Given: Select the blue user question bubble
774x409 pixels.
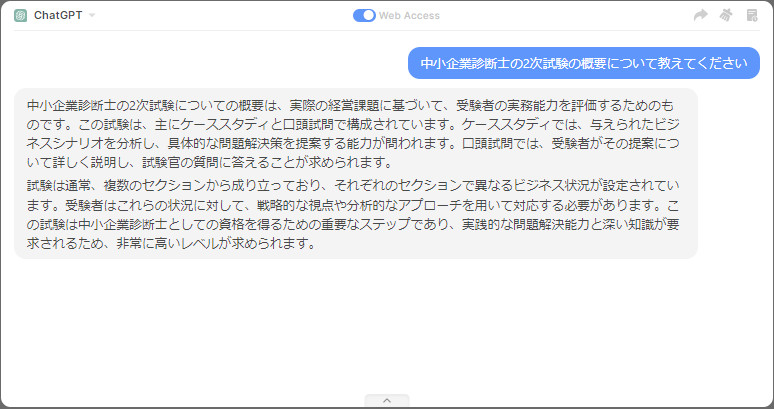Looking at the screenshot, I should (x=583, y=63).
